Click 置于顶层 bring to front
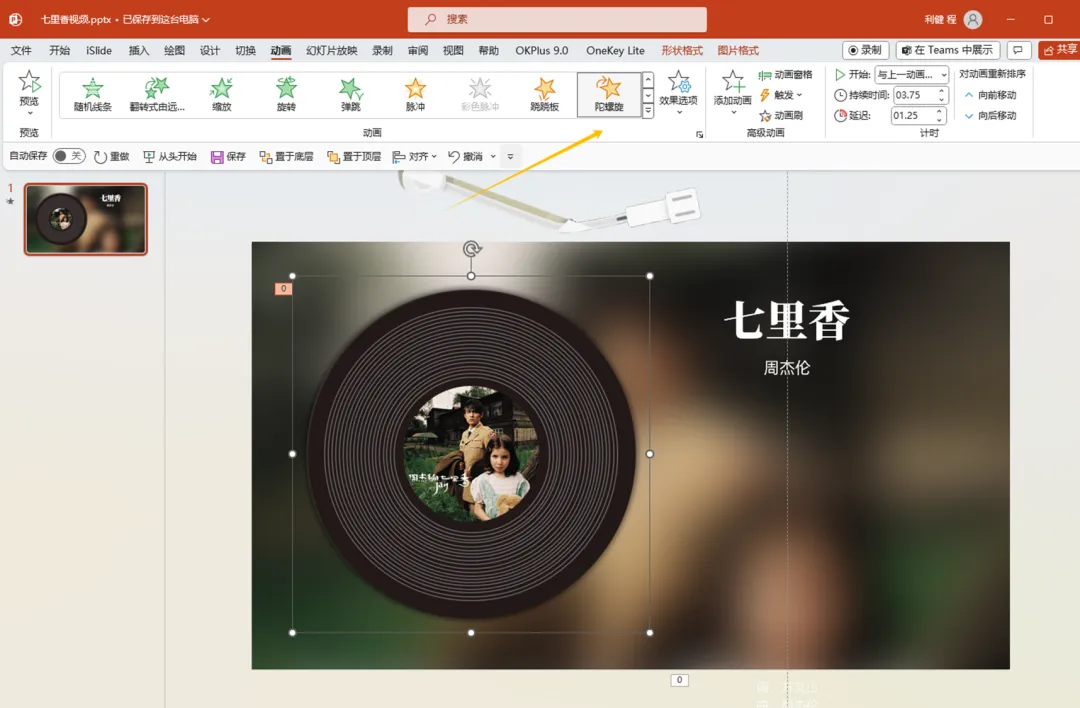Viewport: 1080px width, 708px height. pos(354,157)
